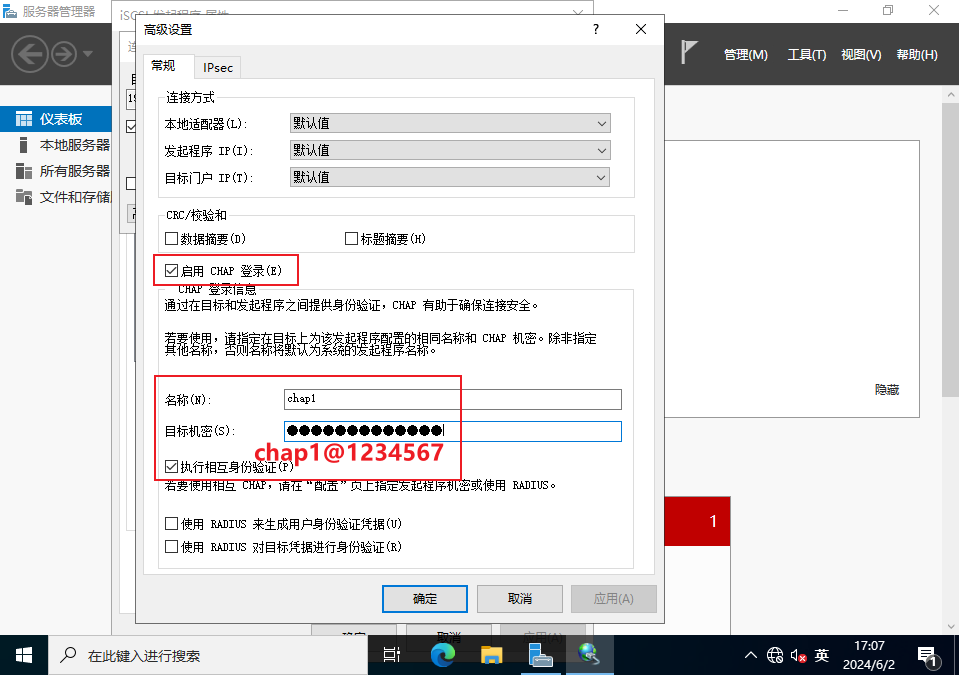
Task: Click the notifications flag icon
Action: click(x=689, y=54)
